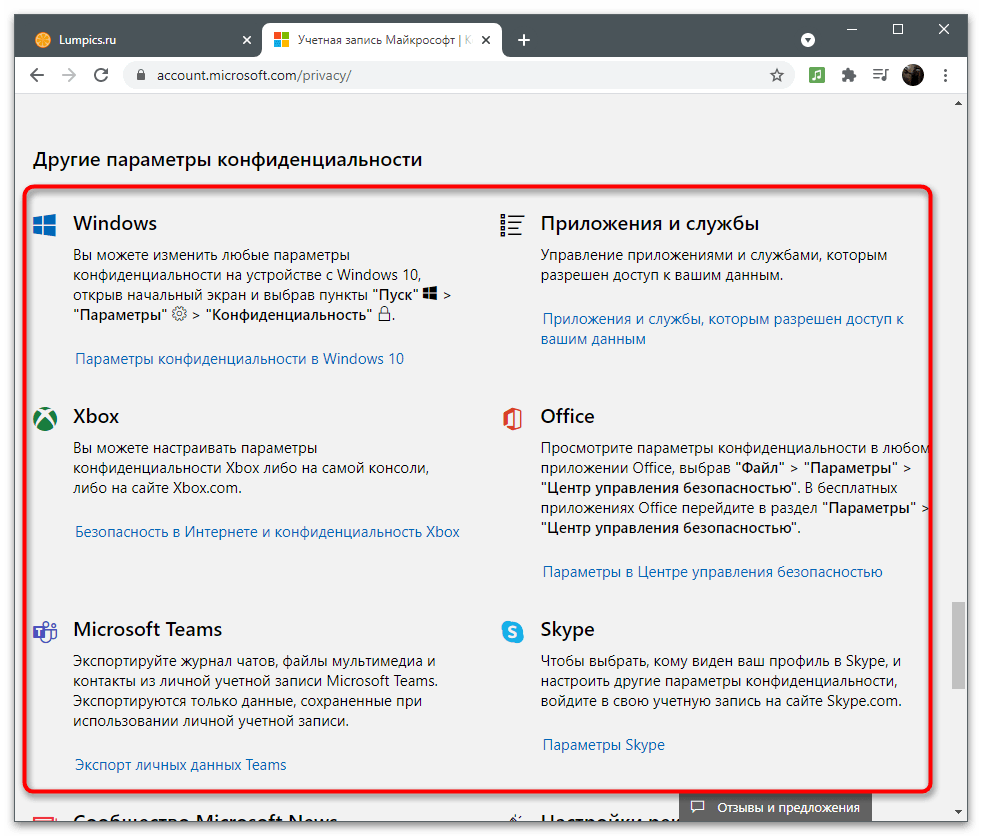Viewport: 982px width, 836px height.
Task: Click the scrollbar up arrow
Action: pyautogui.click(x=958, y=103)
